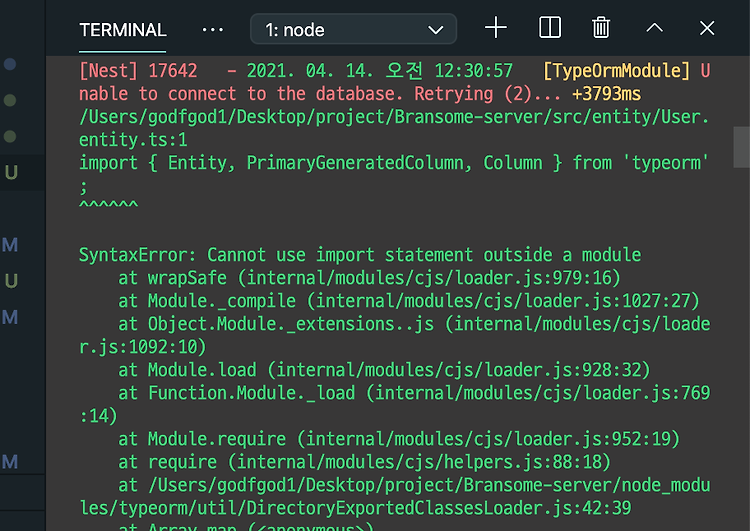Click the "at Module._compile" stack trace line
Image resolution: width=750 pixels, height=531 pixels.
(x=408, y=301)
